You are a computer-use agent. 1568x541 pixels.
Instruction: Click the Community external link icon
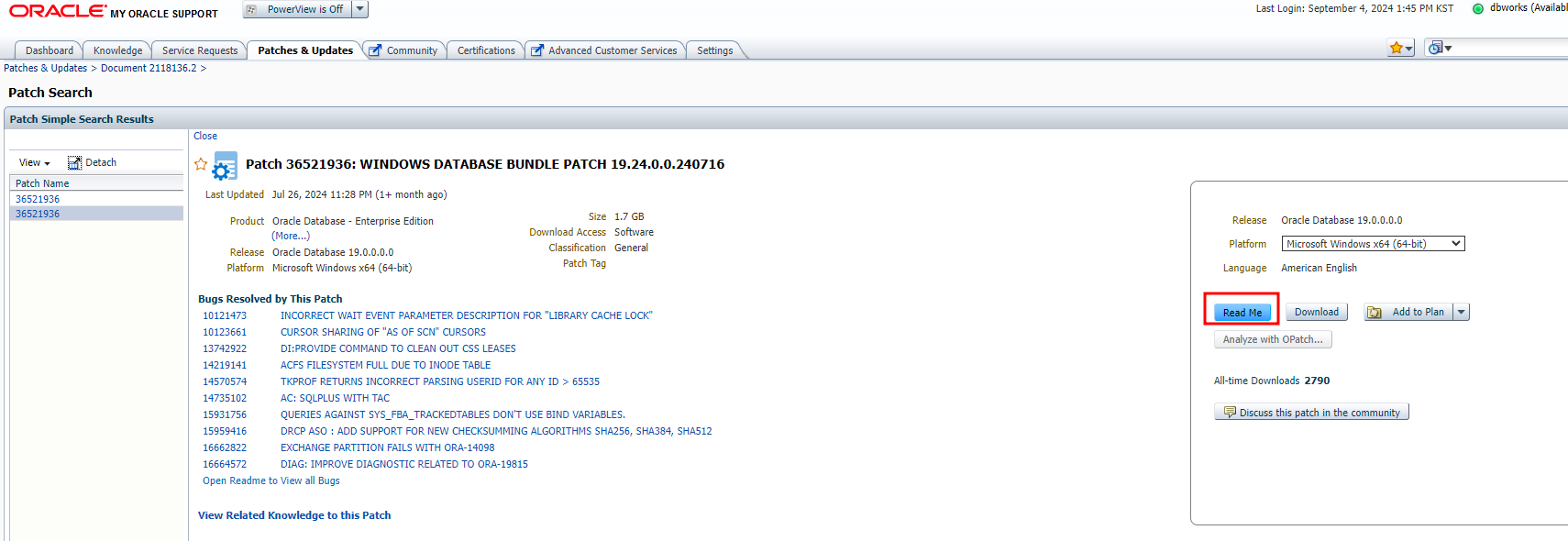coord(375,50)
